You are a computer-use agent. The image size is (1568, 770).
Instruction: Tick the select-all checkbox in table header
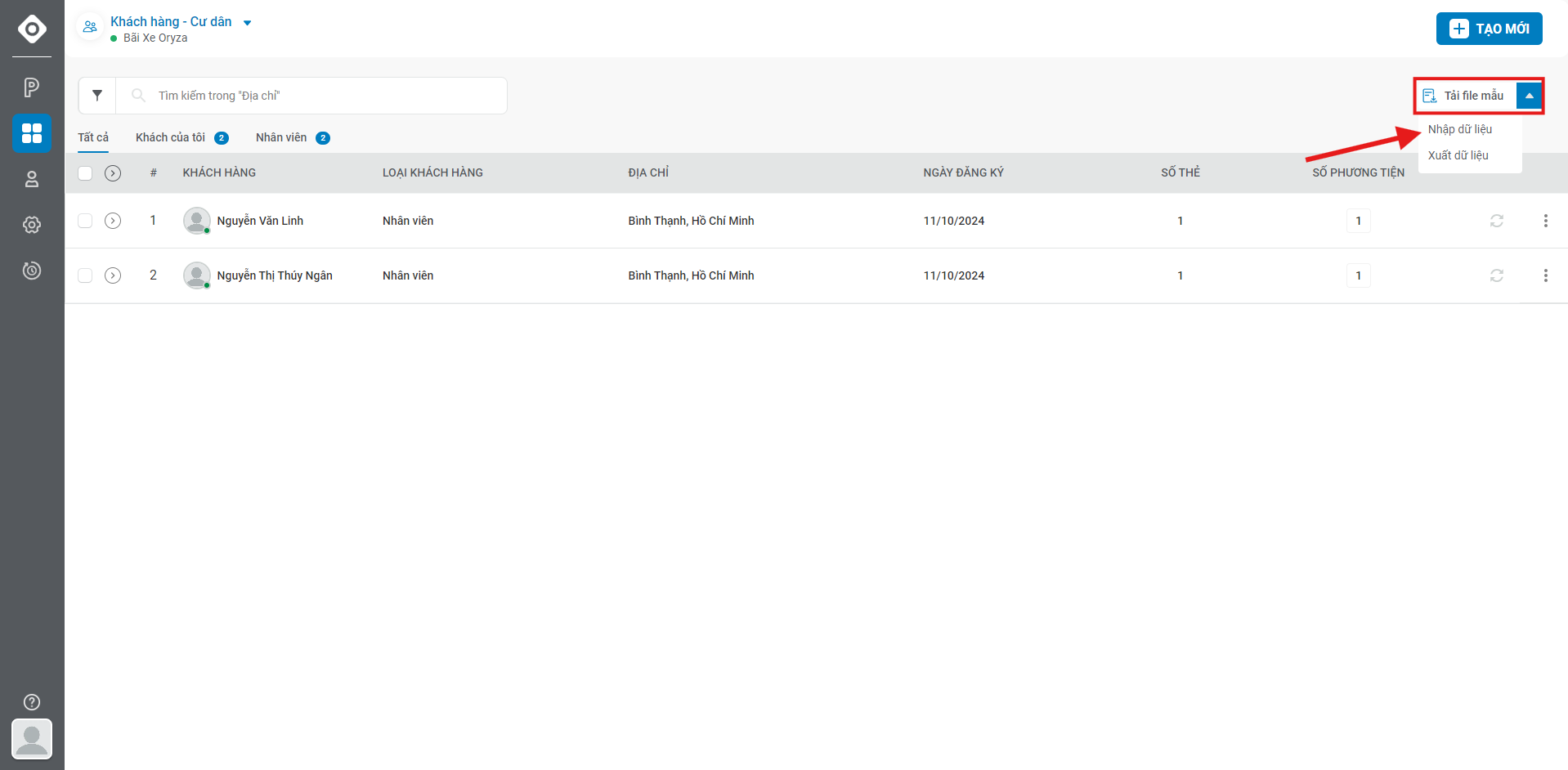[85, 172]
